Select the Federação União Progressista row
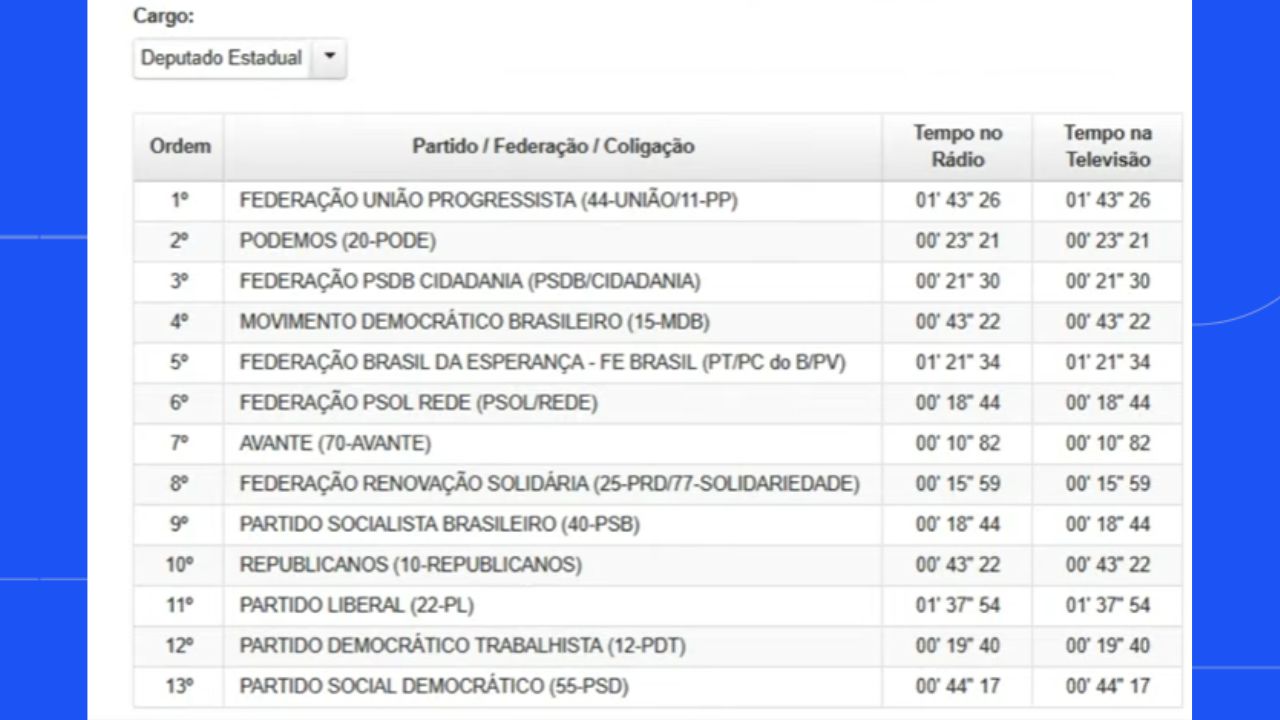The image size is (1280, 720). tap(657, 201)
